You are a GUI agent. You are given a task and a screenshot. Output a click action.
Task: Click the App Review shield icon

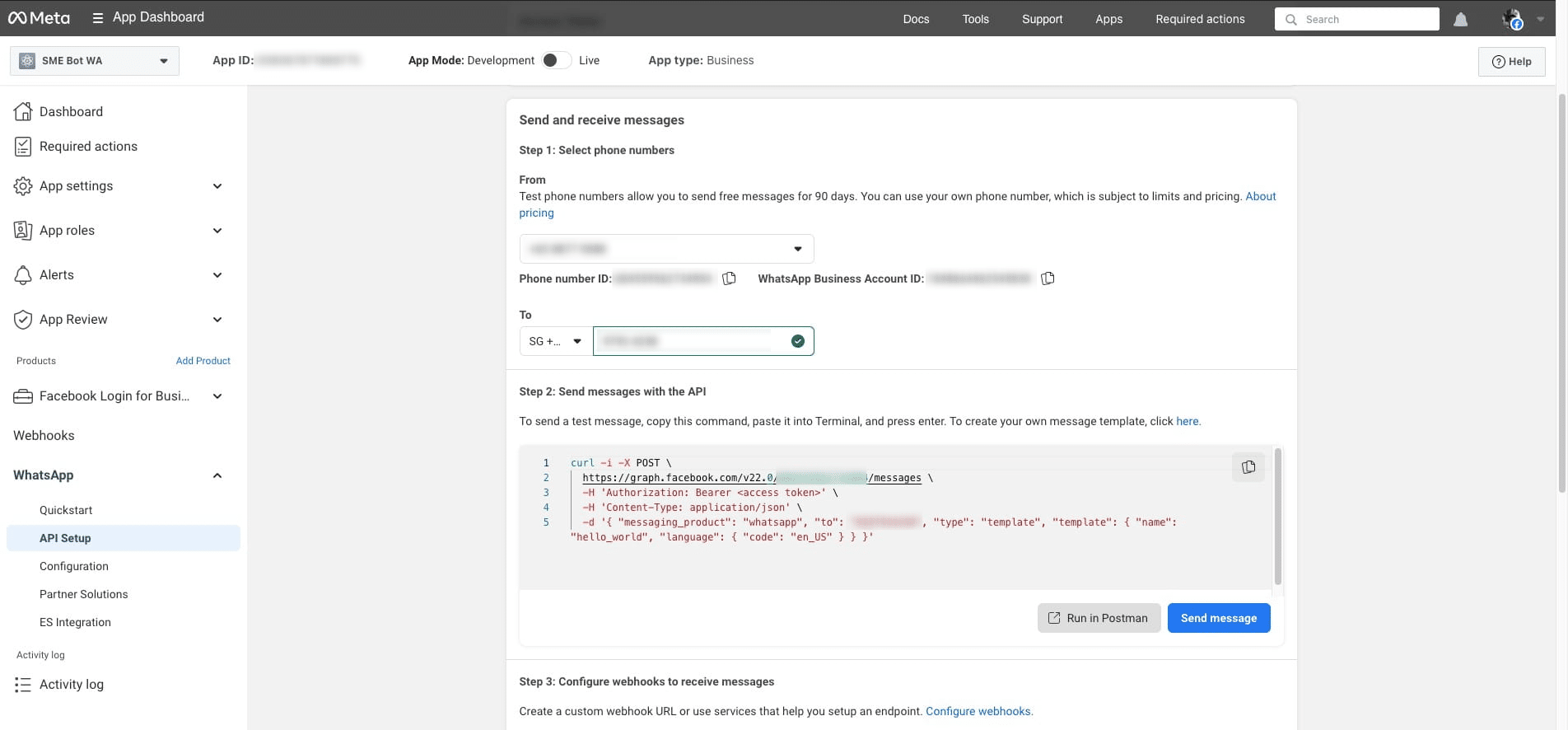click(23, 320)
